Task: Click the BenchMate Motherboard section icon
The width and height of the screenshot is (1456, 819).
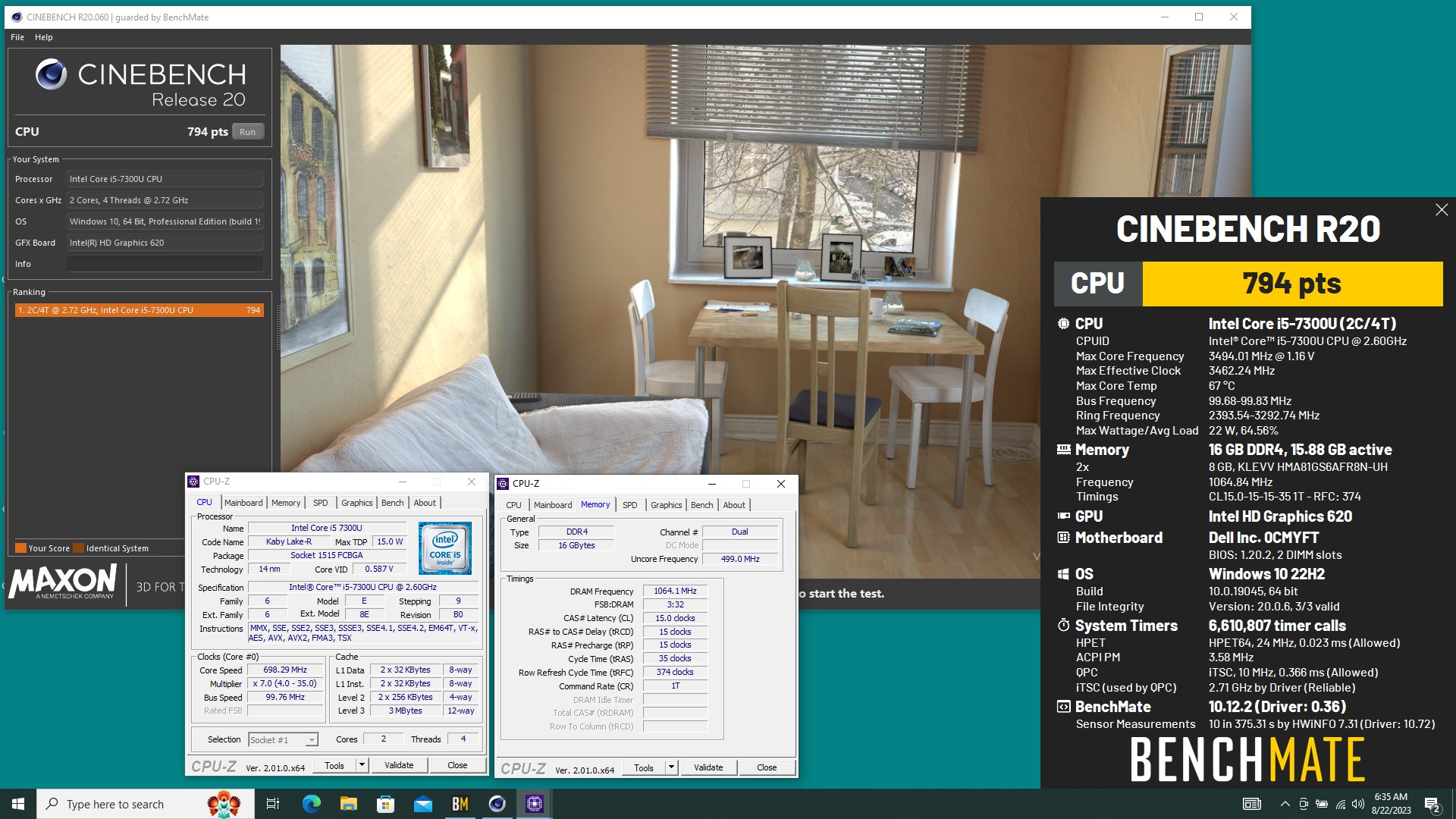Action: point(1063,538)
